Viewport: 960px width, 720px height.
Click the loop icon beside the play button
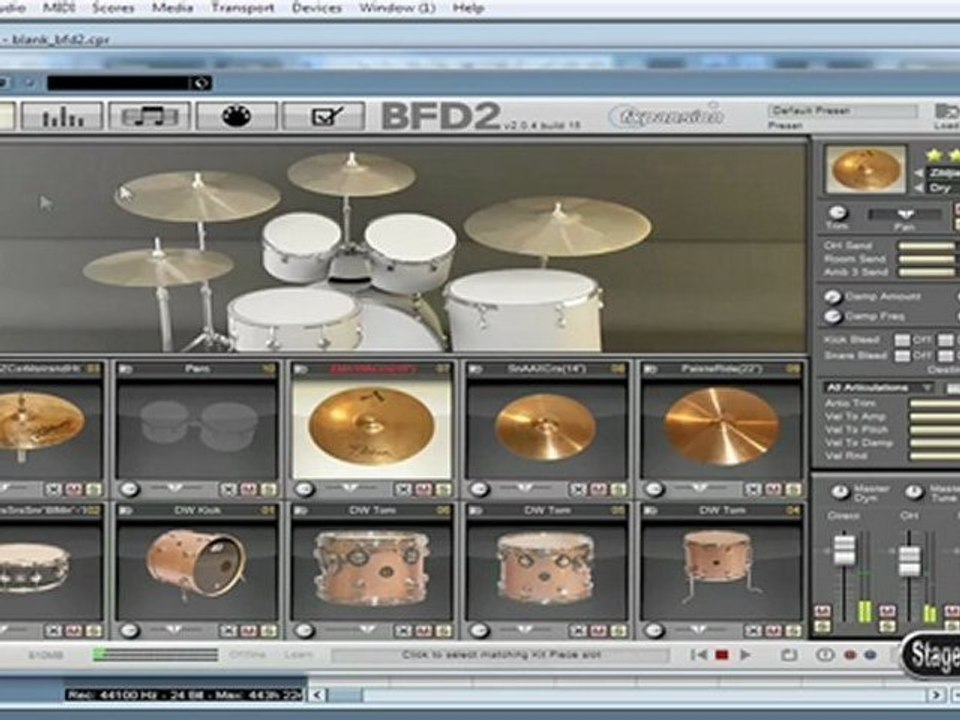789,655
